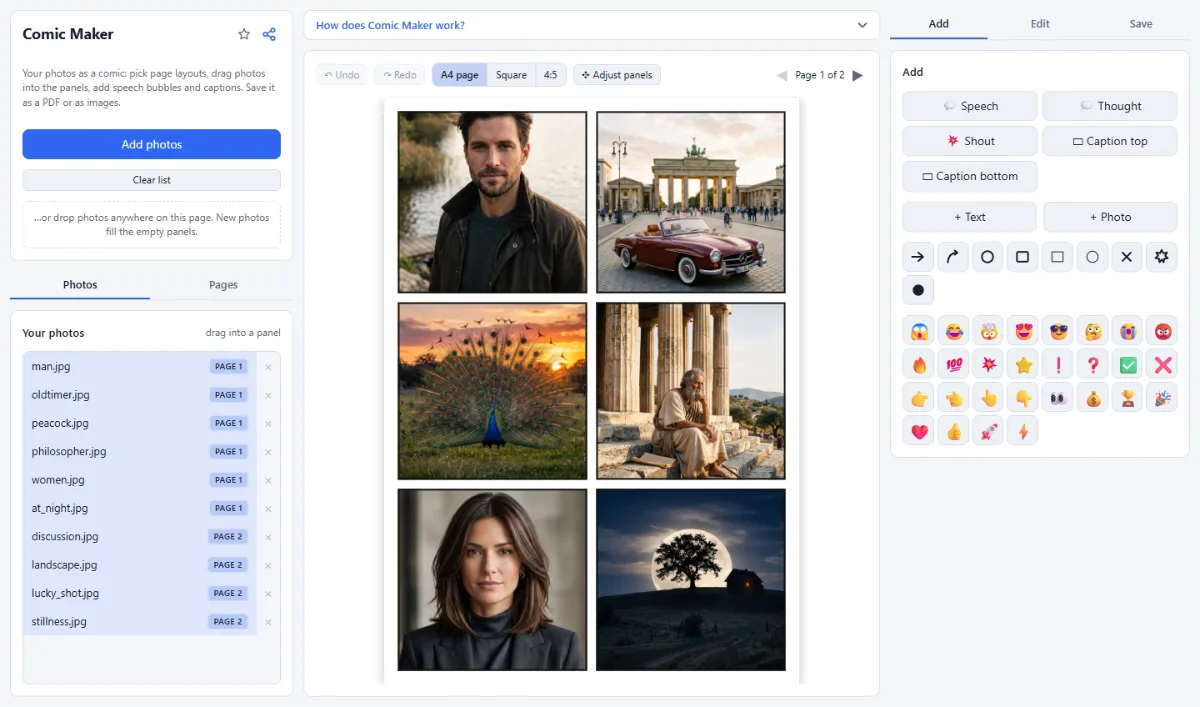Add a Caption bottom box
Viewport: 1200px width, 707px height.
[x=970, y=176]
